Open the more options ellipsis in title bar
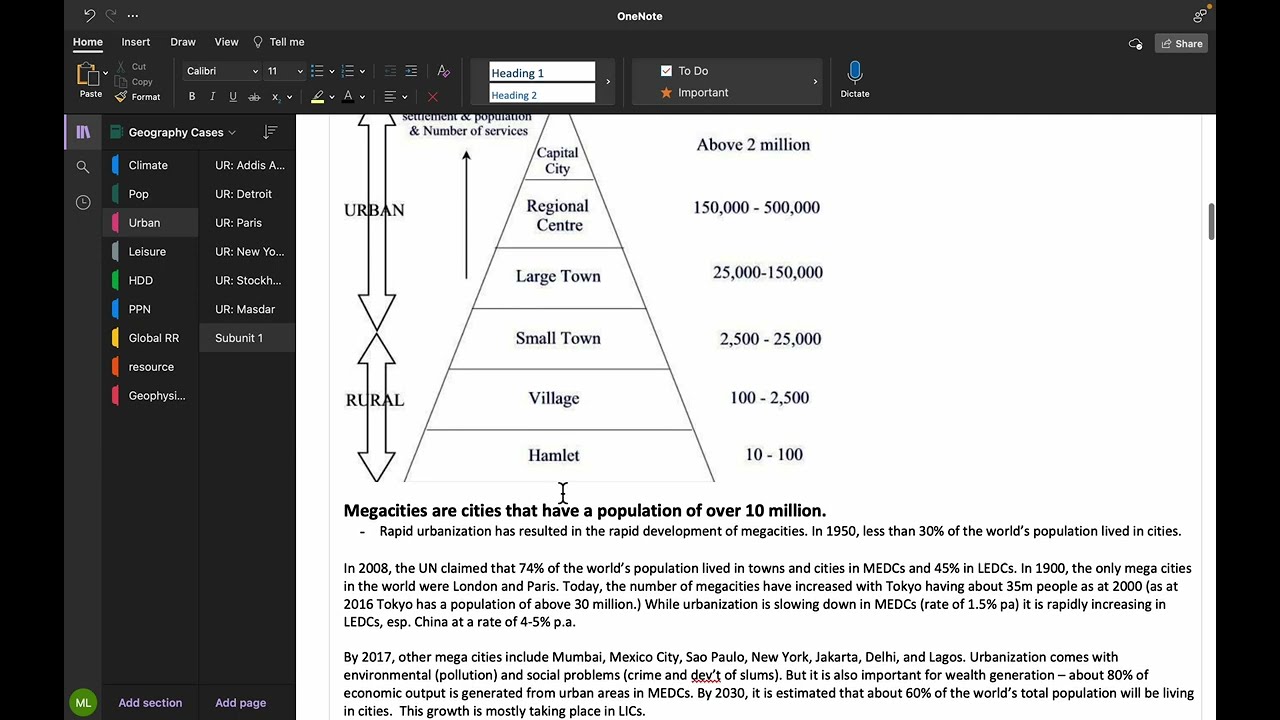The height and width of the screenshot is (720, 1280). pos(133,16)
